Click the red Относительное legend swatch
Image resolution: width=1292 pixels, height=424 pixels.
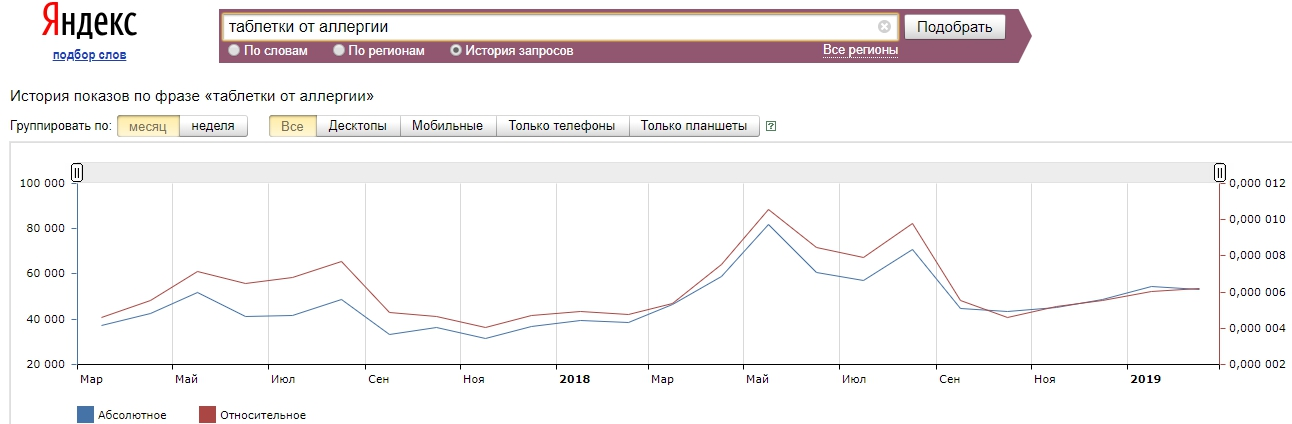[208, 414]
